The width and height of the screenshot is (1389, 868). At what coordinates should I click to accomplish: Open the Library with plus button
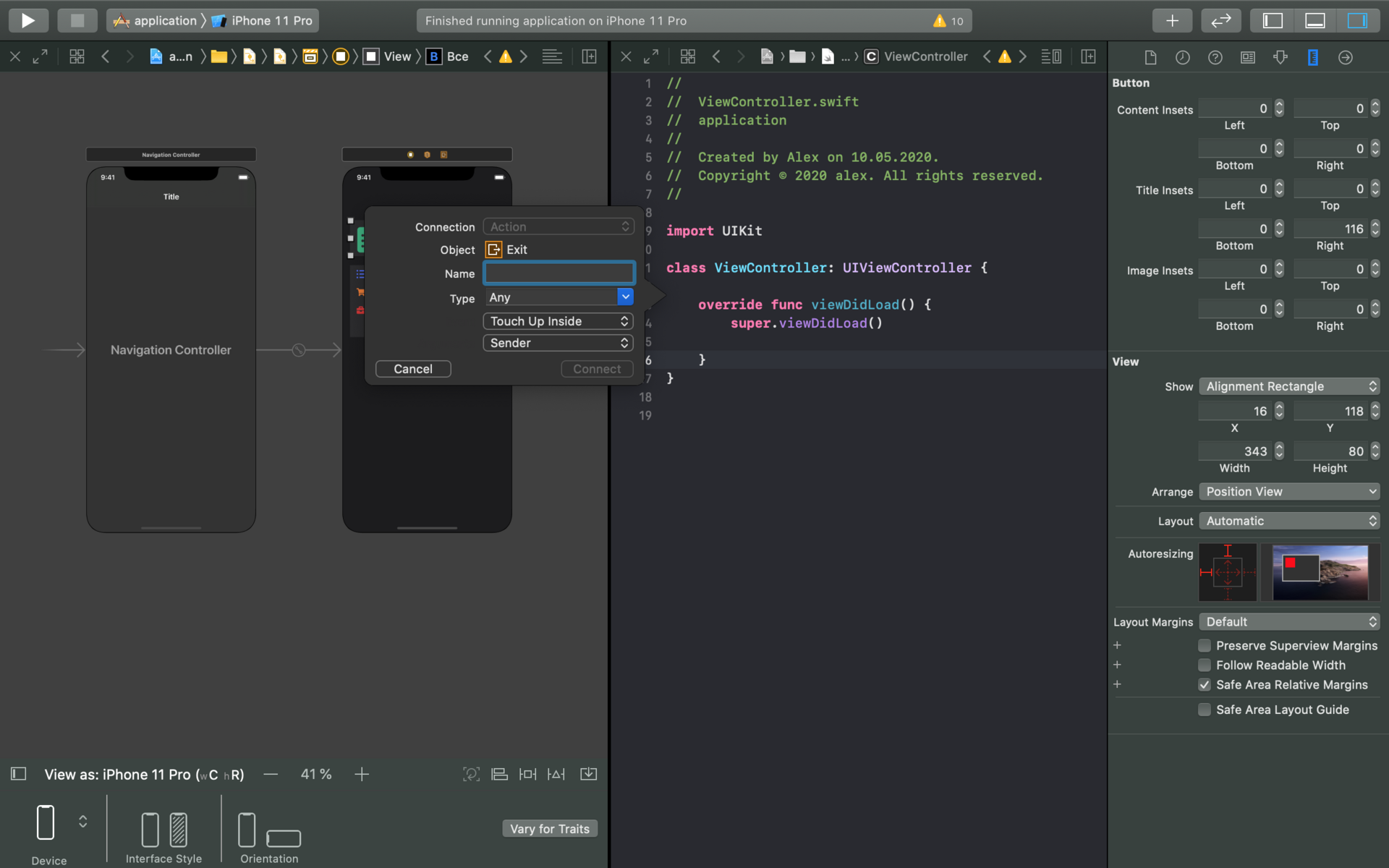[x=1172, y=20]
